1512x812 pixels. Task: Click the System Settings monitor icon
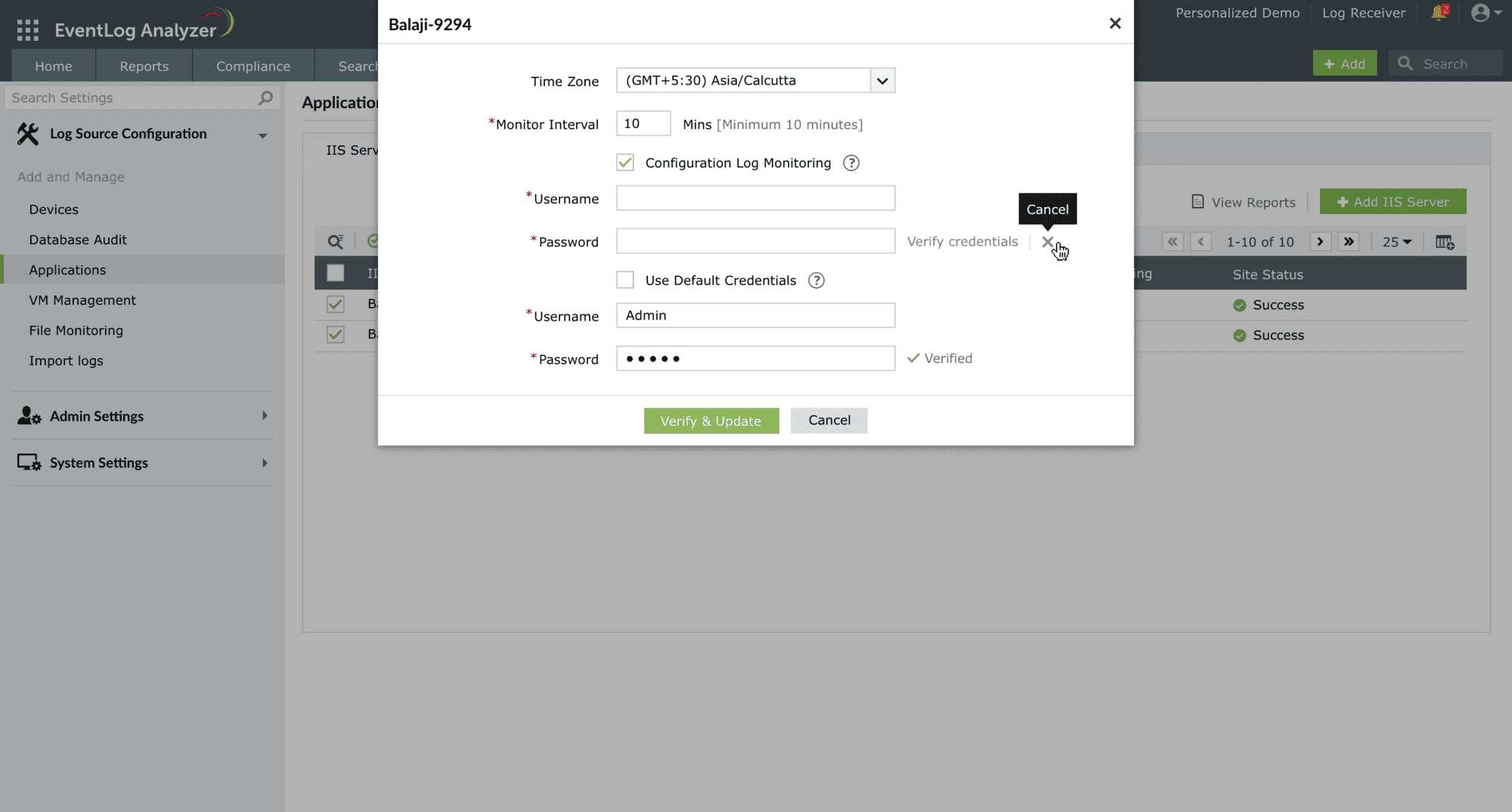pyautogui.click(x=27, y=462)
